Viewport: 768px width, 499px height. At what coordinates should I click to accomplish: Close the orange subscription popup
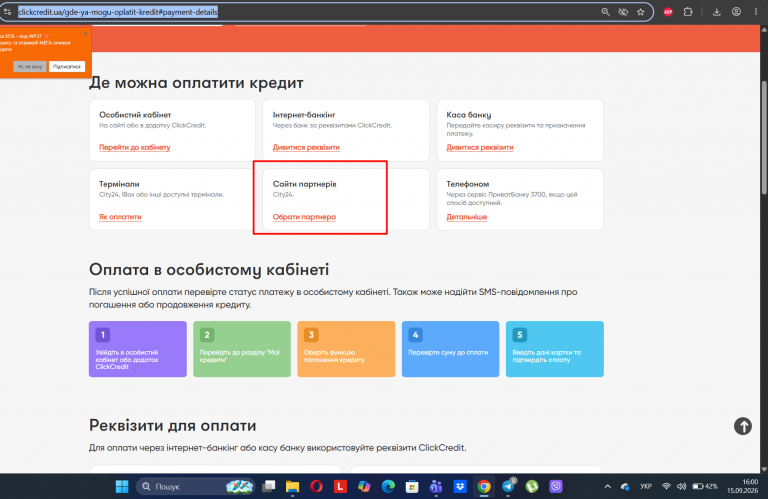tap(86, 33)
